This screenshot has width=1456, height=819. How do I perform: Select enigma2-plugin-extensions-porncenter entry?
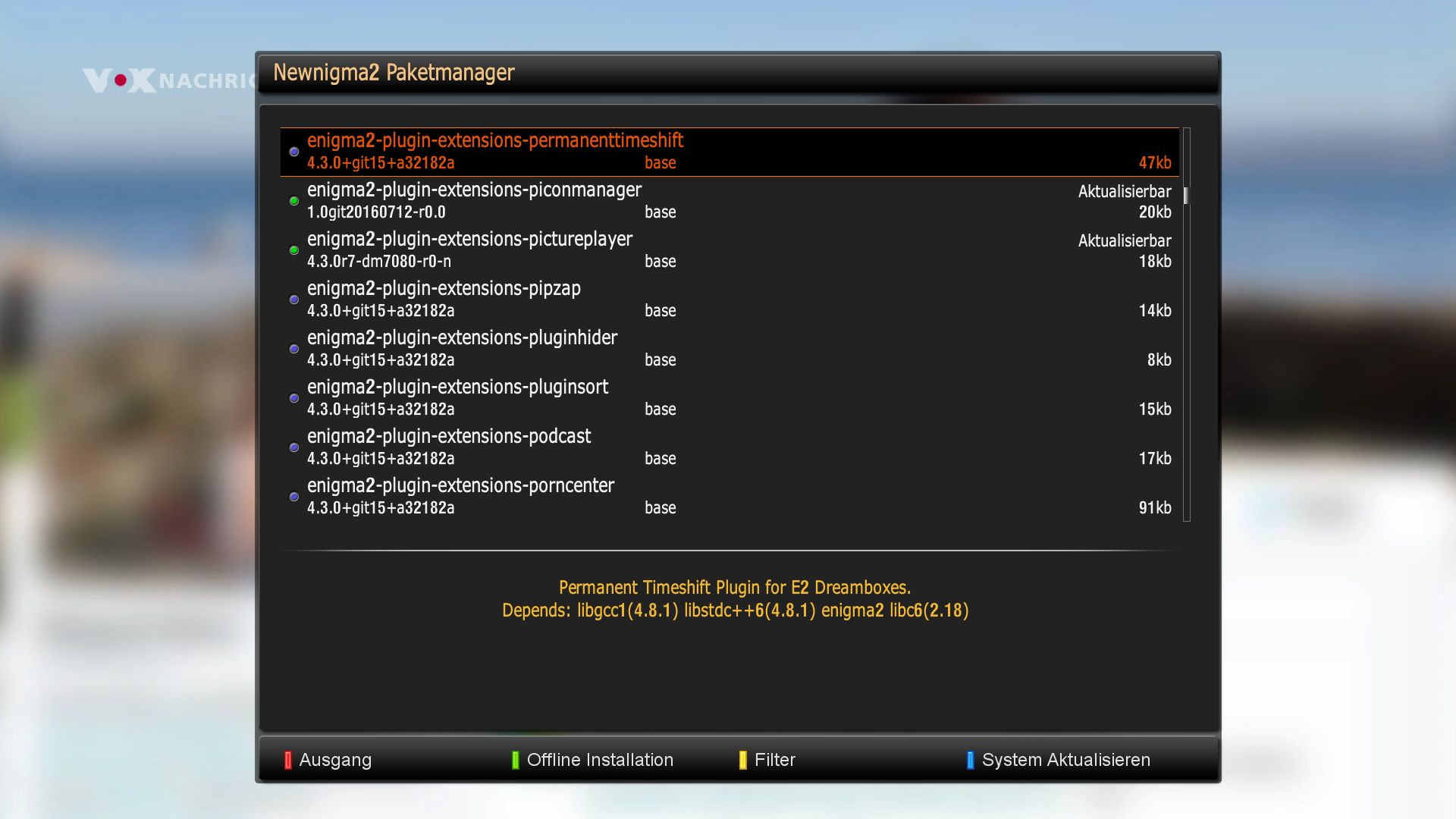pyautogui.click(x=730, y=497)
